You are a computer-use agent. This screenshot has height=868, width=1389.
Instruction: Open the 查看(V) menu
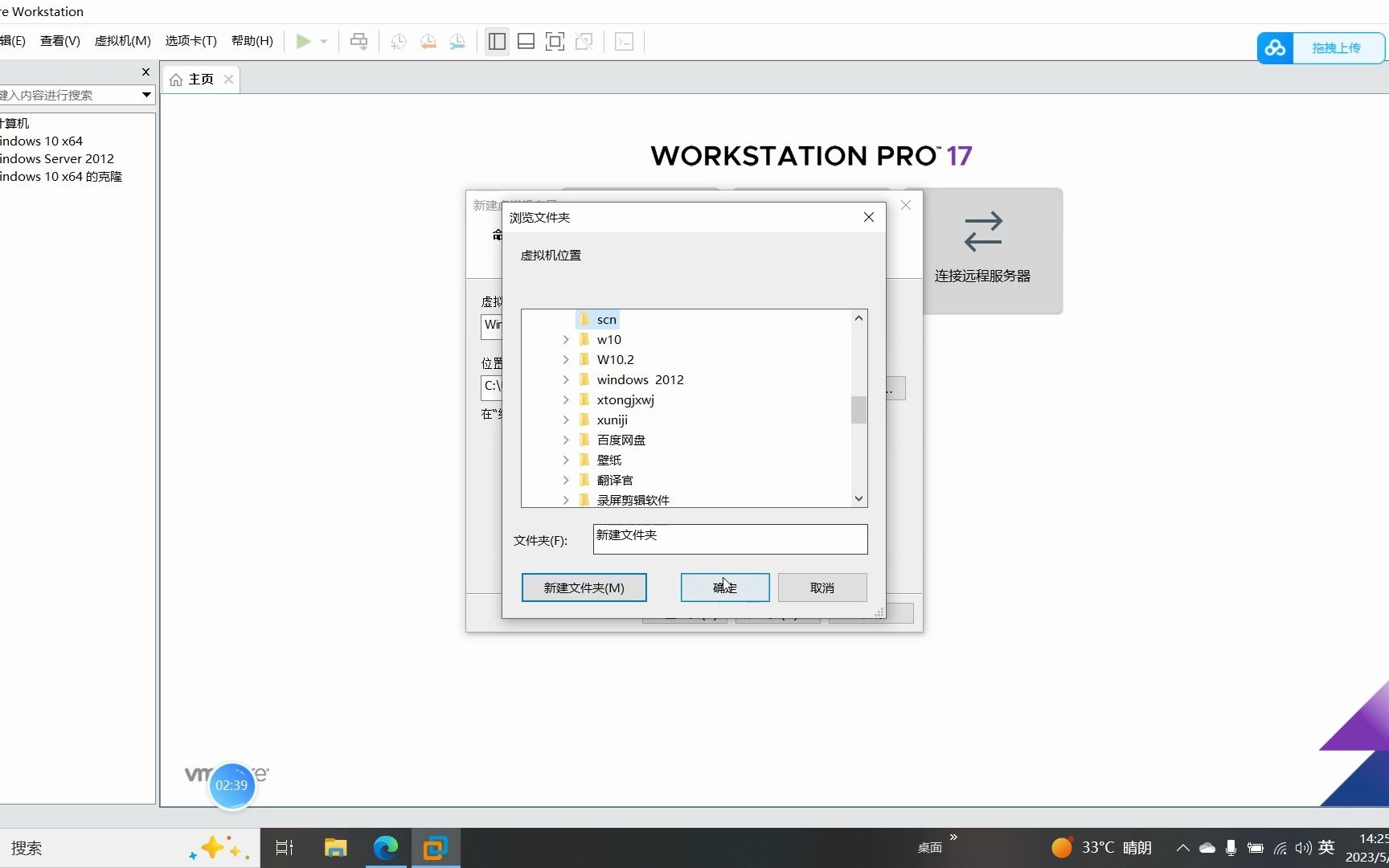click(x=60, y=41)
